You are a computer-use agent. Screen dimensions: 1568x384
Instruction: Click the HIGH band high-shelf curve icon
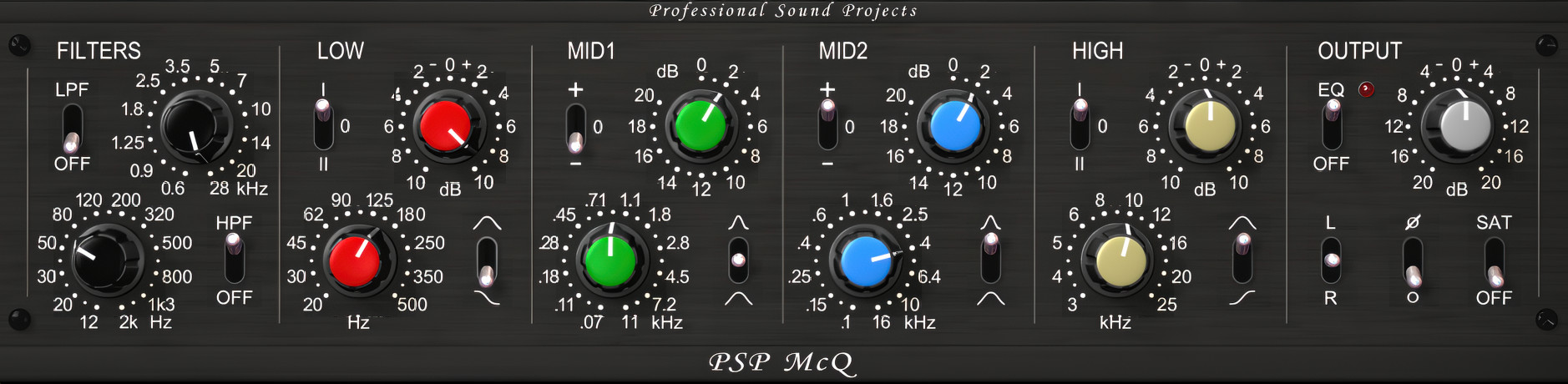pos(1242,298)
